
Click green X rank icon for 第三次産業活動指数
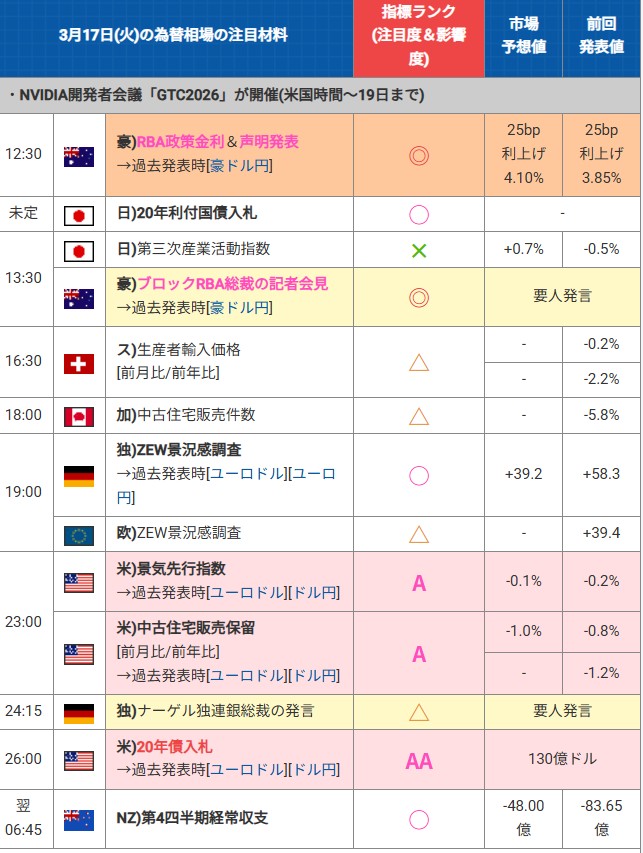[419, 250]
